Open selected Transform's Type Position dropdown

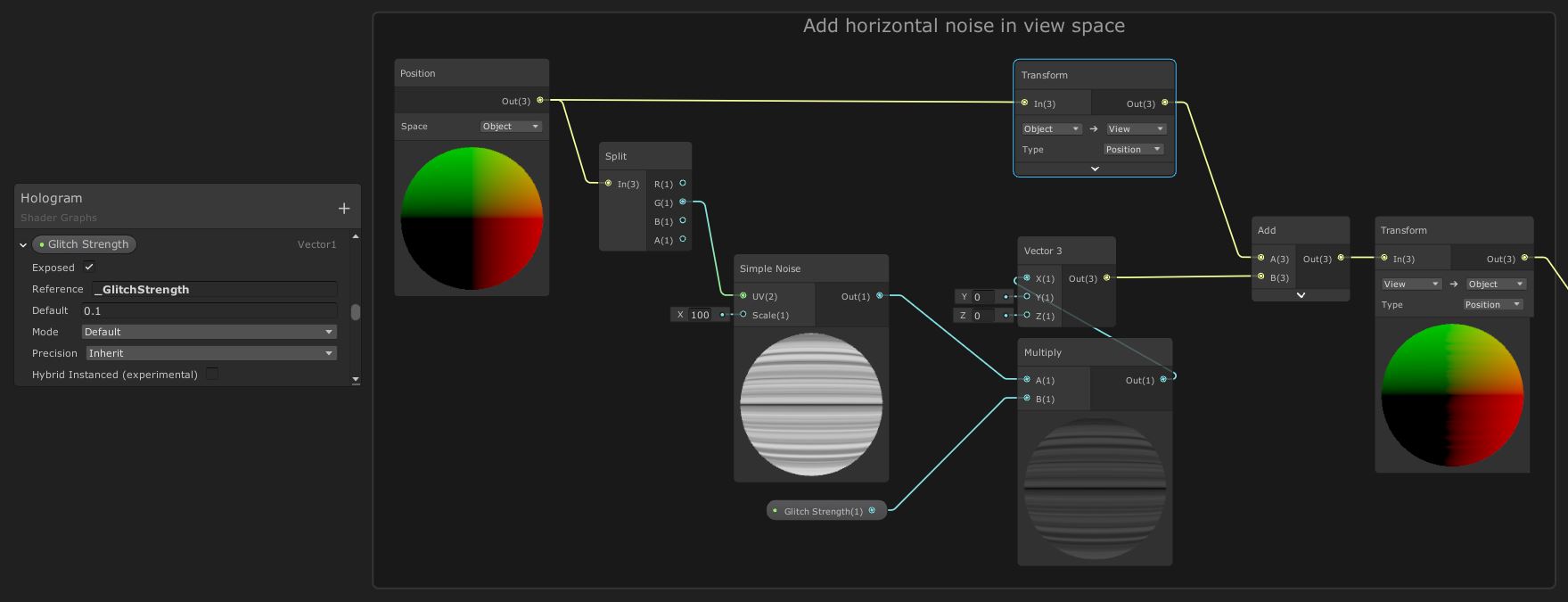[x=1134, y=150]
